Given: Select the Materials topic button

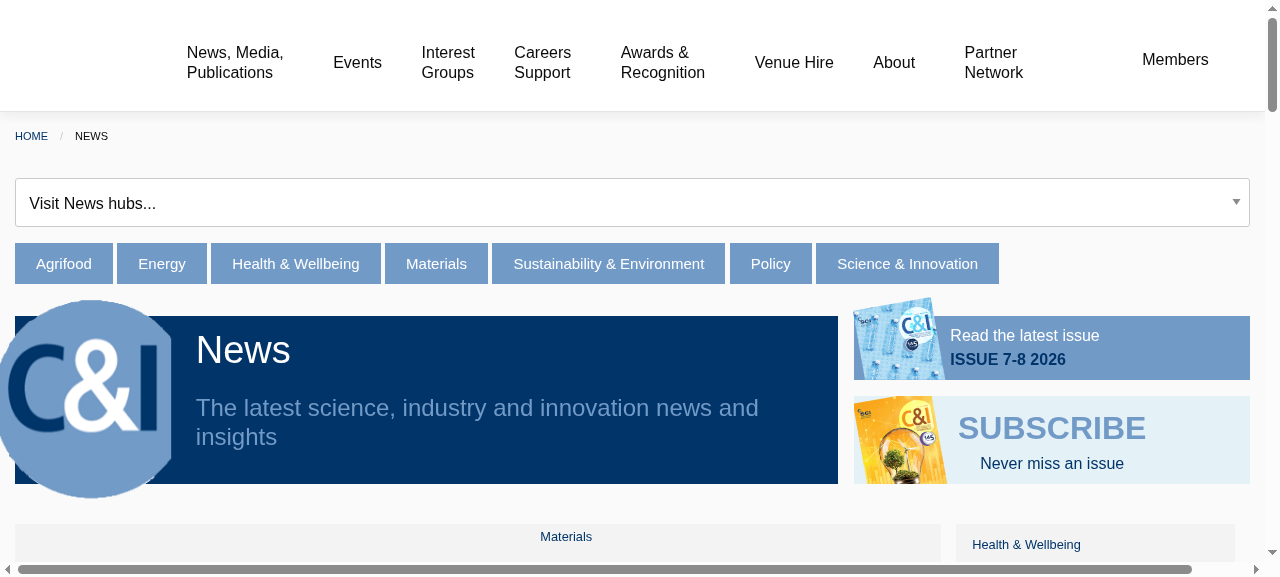Looking at the screenshot, I should point(436,264).
